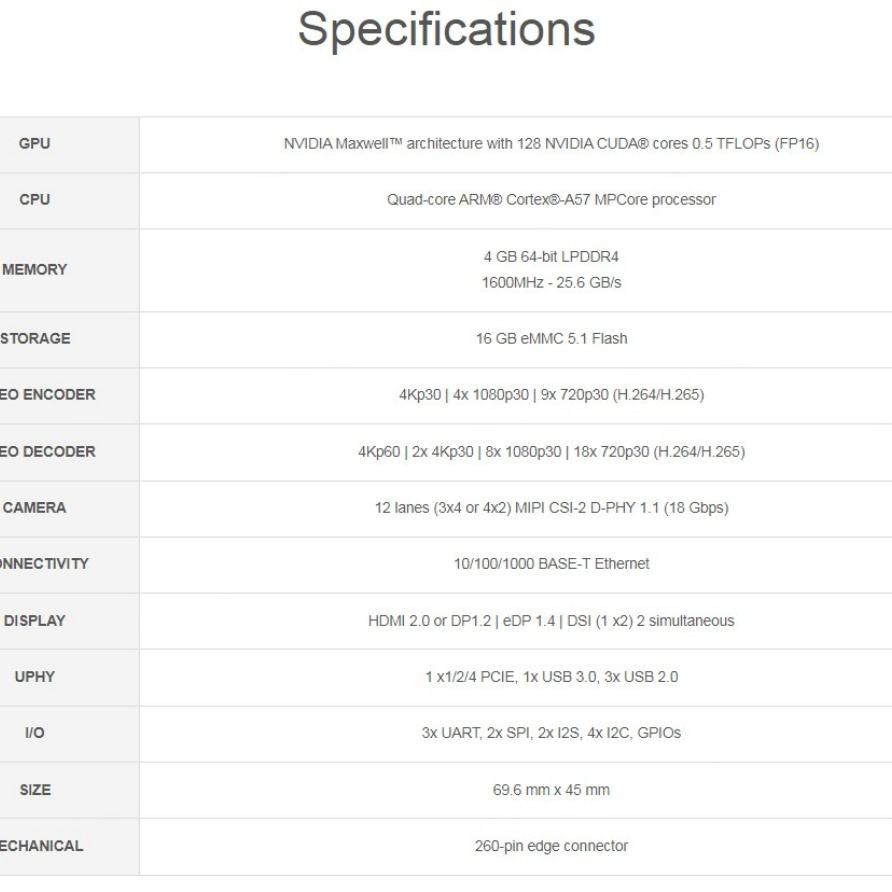This screenshot has width=892, height=892.
Task: Select the 12 lanes MIPI CSI-2 text
Action: click(x=551, y=508)
